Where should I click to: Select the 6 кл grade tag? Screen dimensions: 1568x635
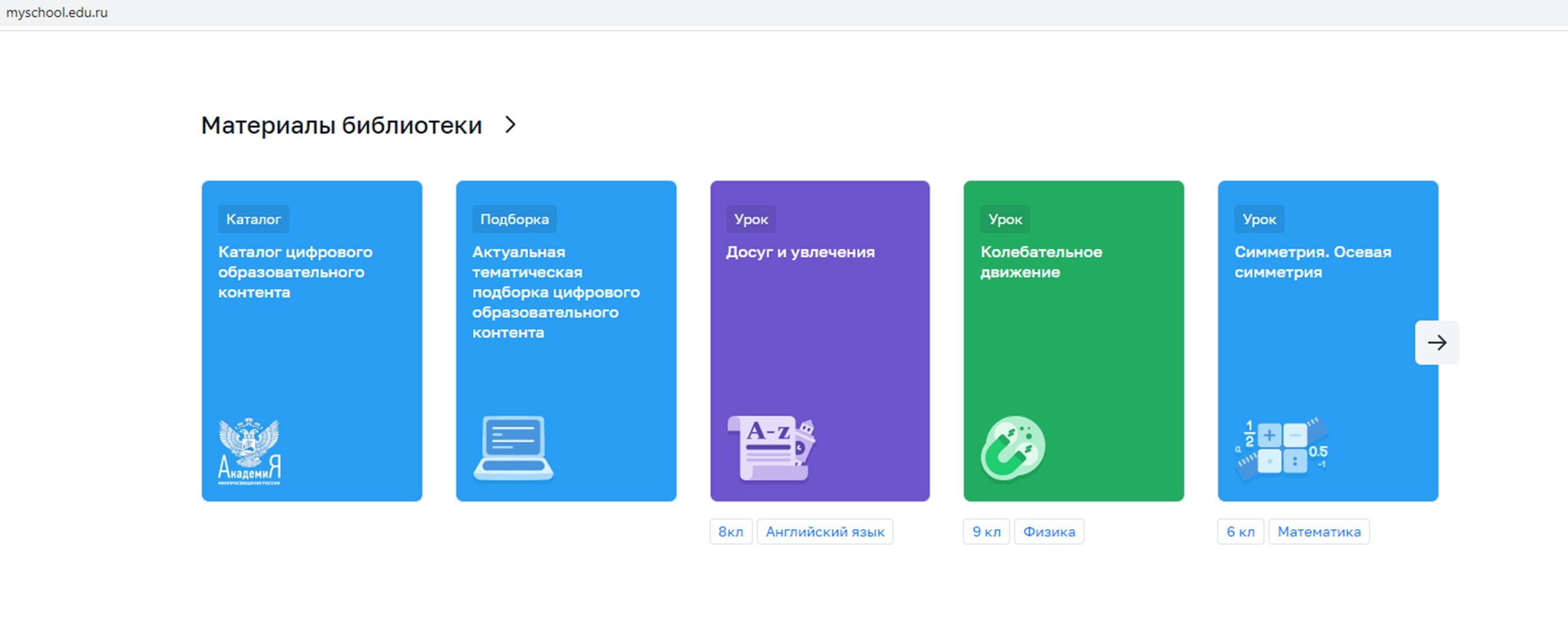coord(1241,532)
